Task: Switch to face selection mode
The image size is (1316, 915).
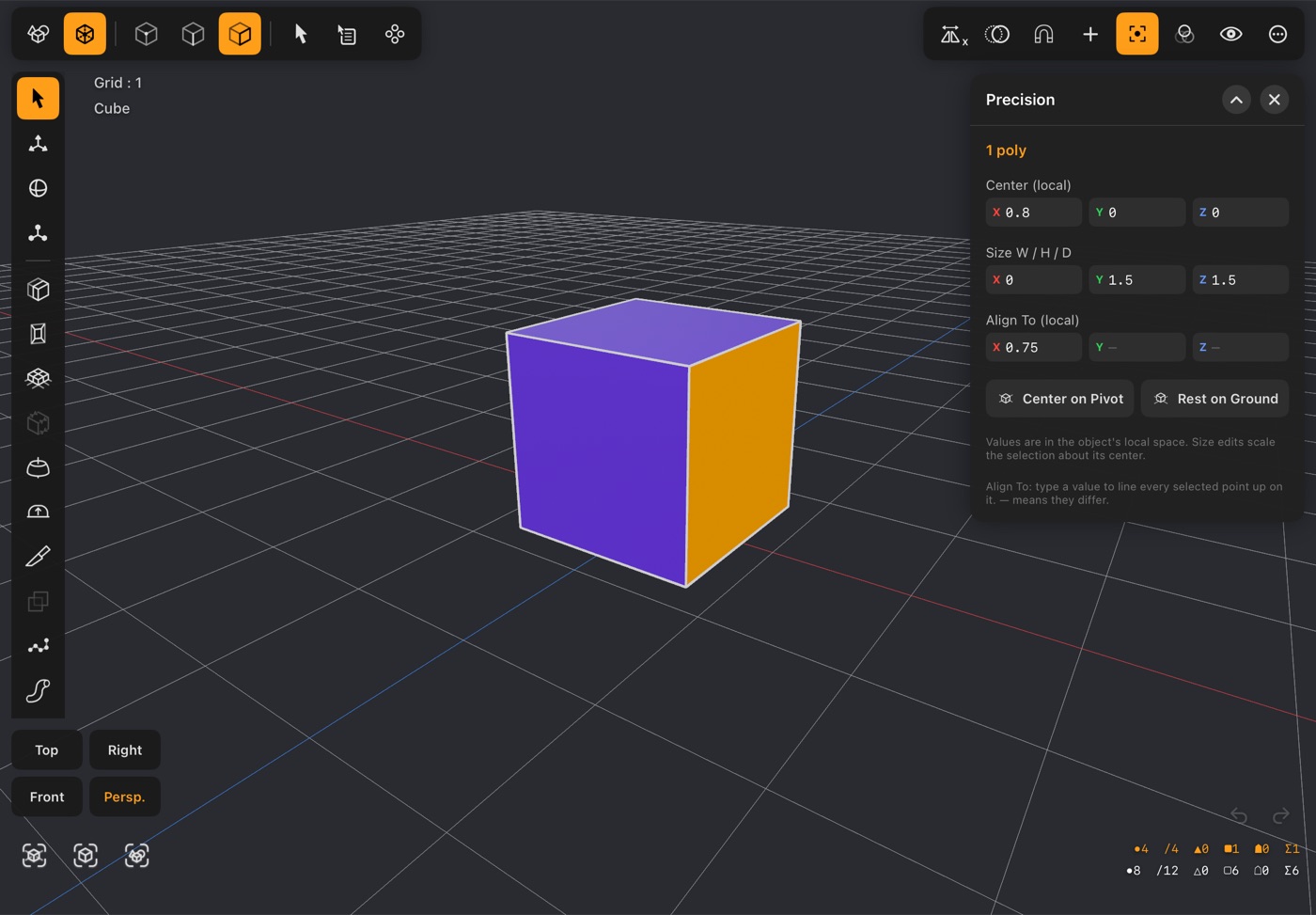Action: point(240,34)
